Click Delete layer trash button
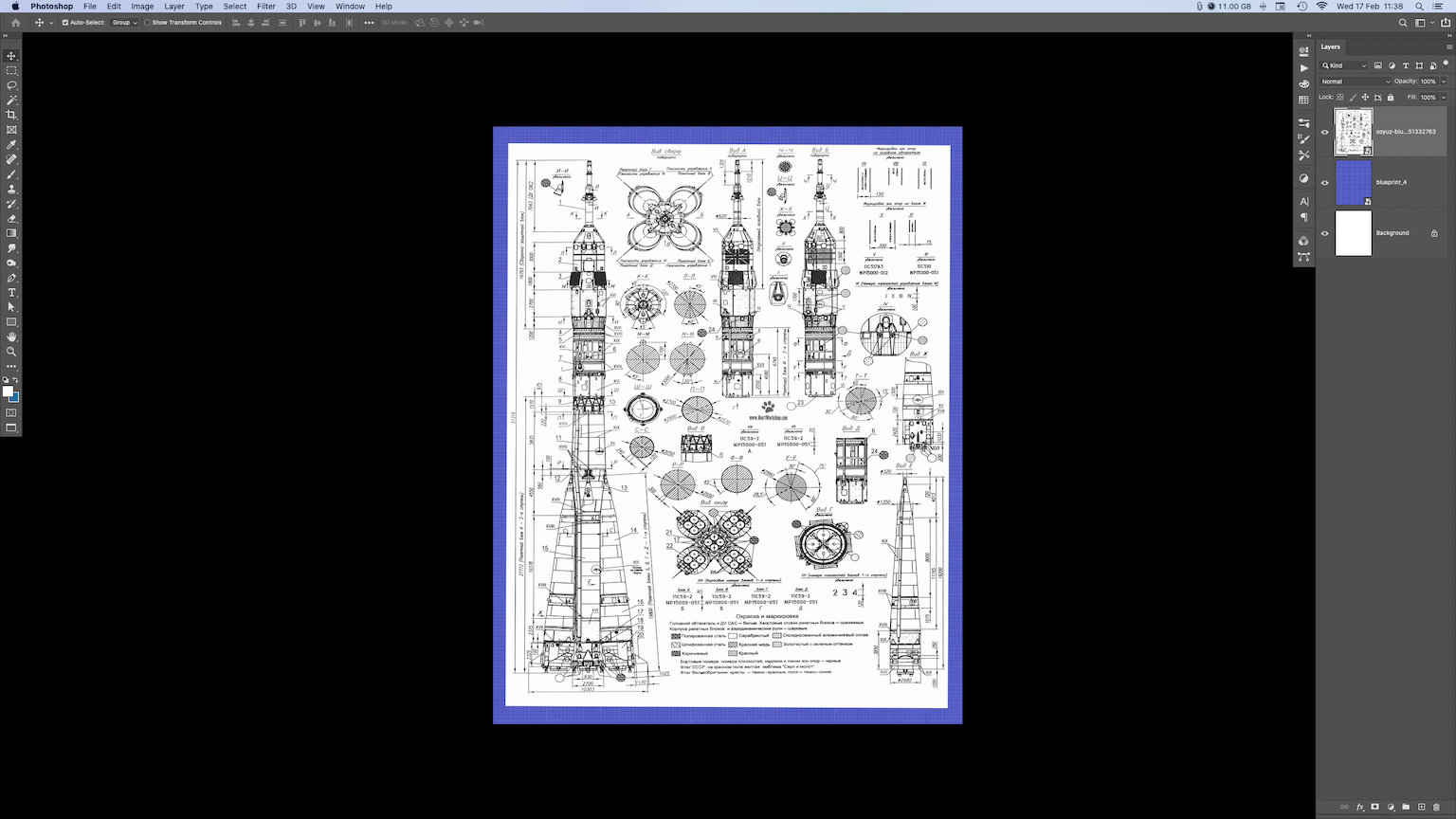Viewport: 1456px width, 819px height. tap(1436, 807)
